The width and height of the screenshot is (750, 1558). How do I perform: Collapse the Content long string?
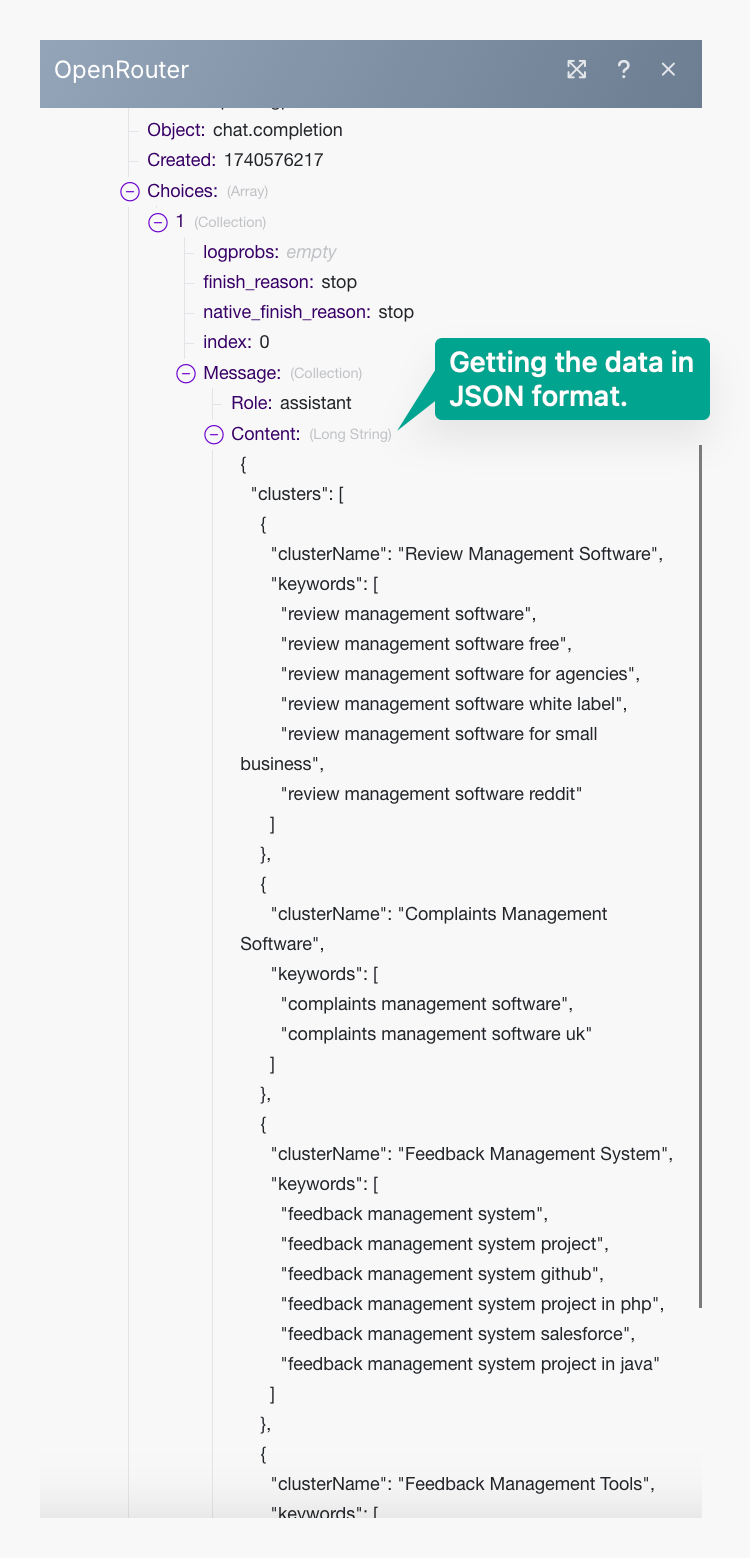pos(213,434)
